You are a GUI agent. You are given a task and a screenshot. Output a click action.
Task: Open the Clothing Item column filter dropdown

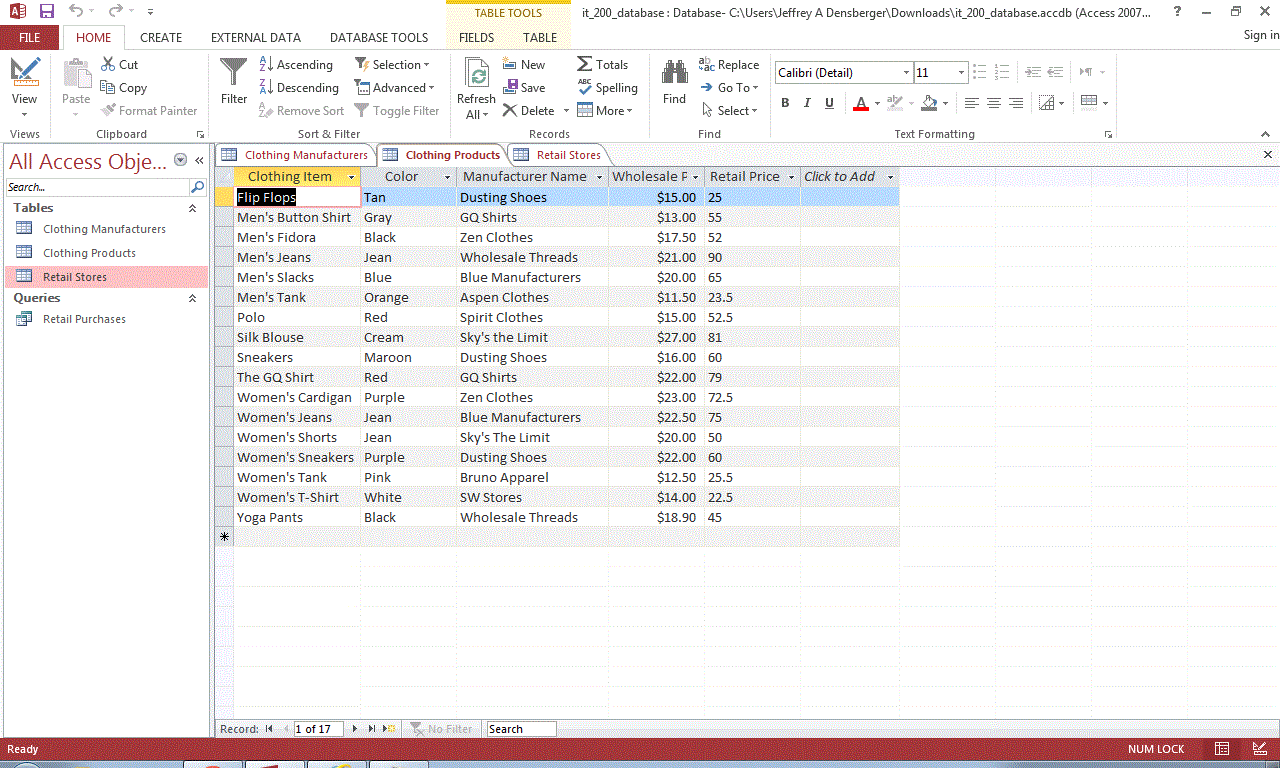351,176
